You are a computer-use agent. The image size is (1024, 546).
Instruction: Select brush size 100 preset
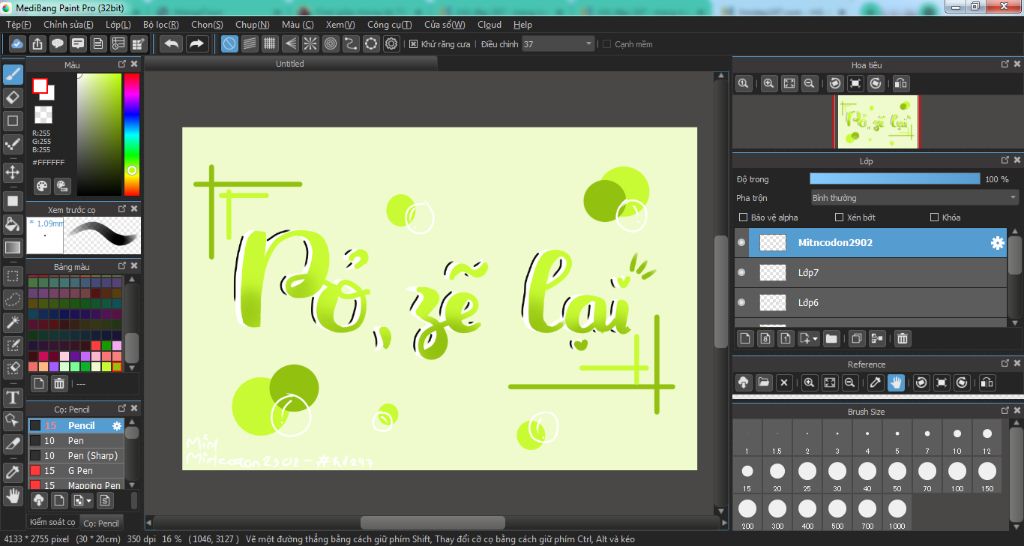pyautogui.click(x=957, y=475)
